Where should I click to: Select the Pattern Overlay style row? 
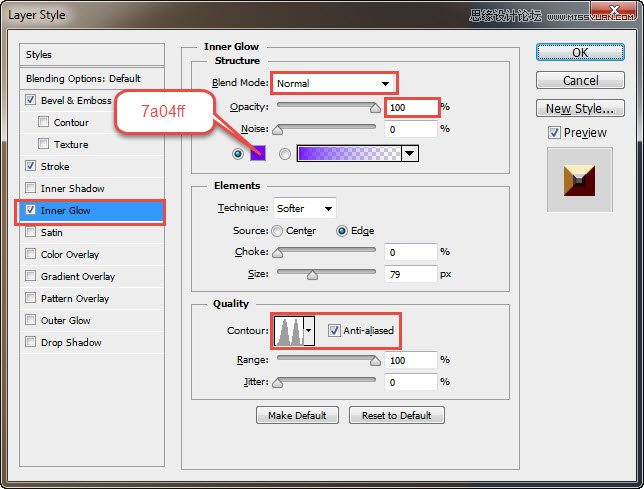point(92,298)
